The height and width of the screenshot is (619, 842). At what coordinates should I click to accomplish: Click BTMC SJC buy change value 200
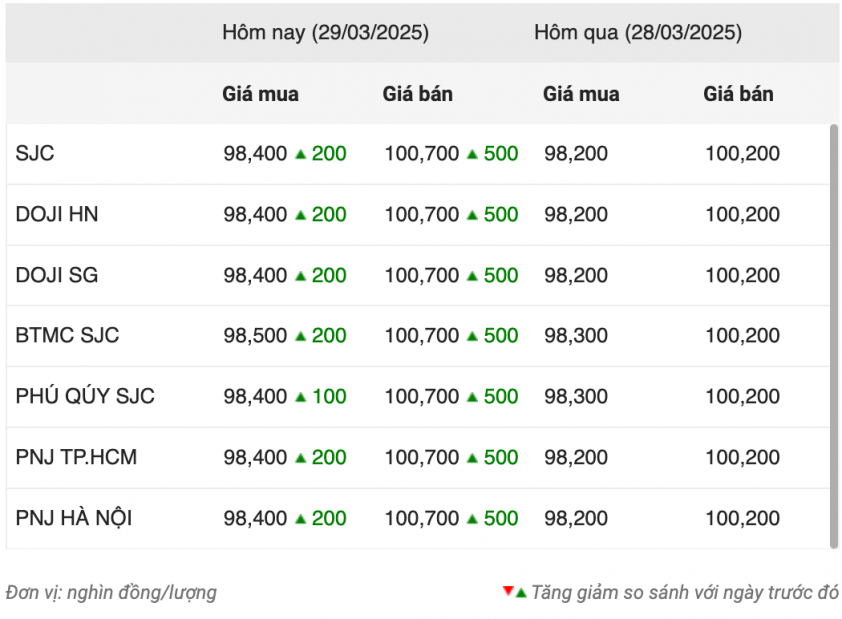click(x=329, y=336)
